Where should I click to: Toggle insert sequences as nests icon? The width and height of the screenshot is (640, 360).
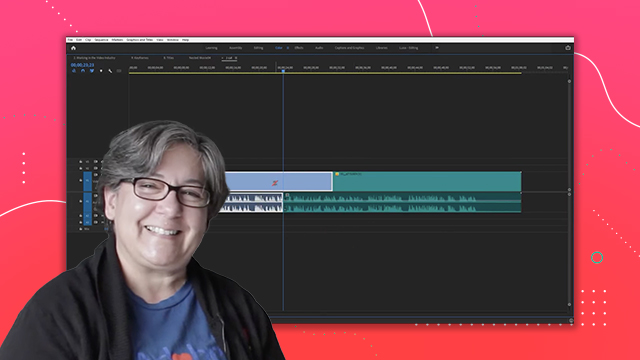click(x=74, y=71)
